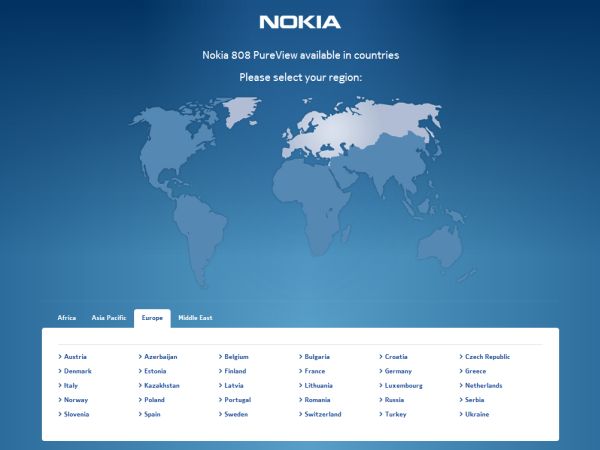600x450 pixels.
Task: Click the Russia country link
Action: [395, 400]
